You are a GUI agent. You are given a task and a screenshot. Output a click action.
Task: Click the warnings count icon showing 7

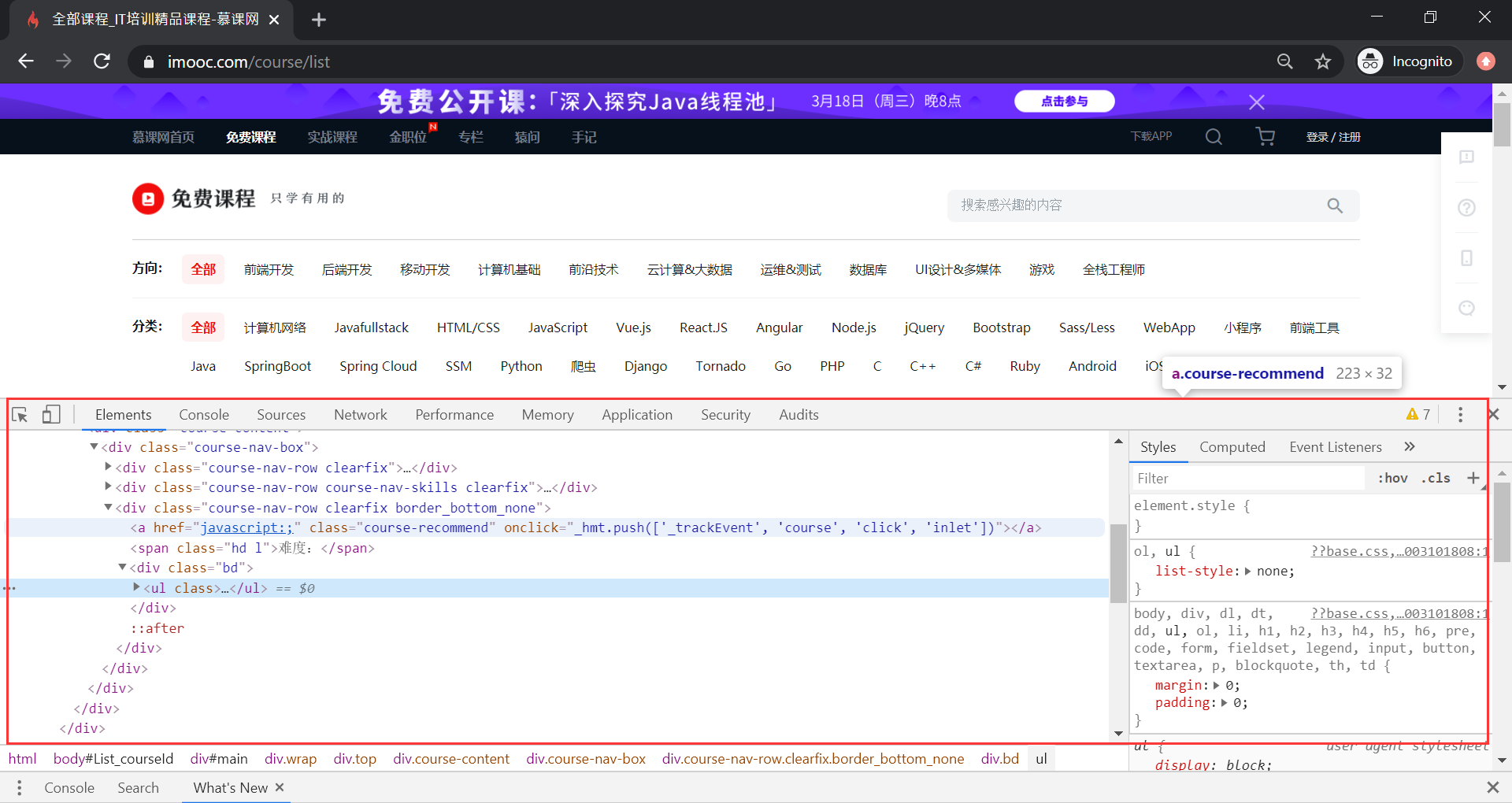(1418, 415)
